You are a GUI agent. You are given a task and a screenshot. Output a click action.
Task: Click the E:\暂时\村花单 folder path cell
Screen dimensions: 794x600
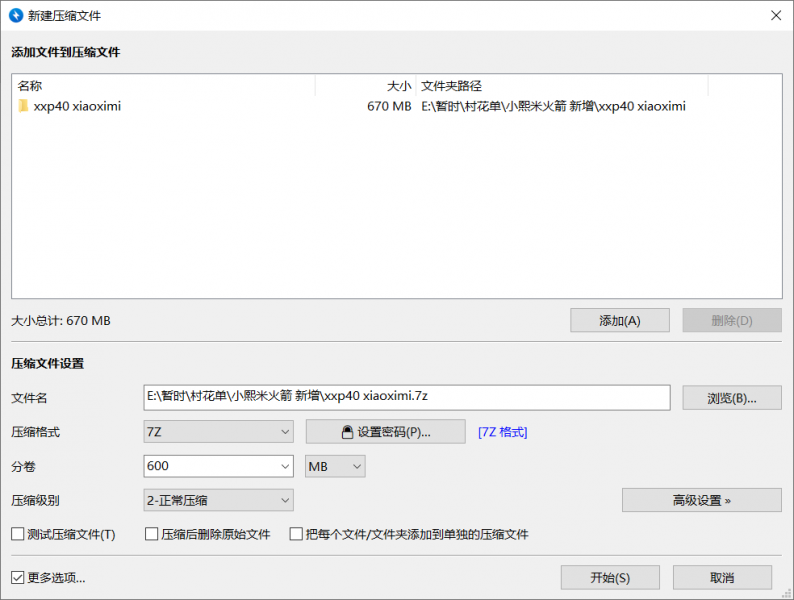[553, 106]
